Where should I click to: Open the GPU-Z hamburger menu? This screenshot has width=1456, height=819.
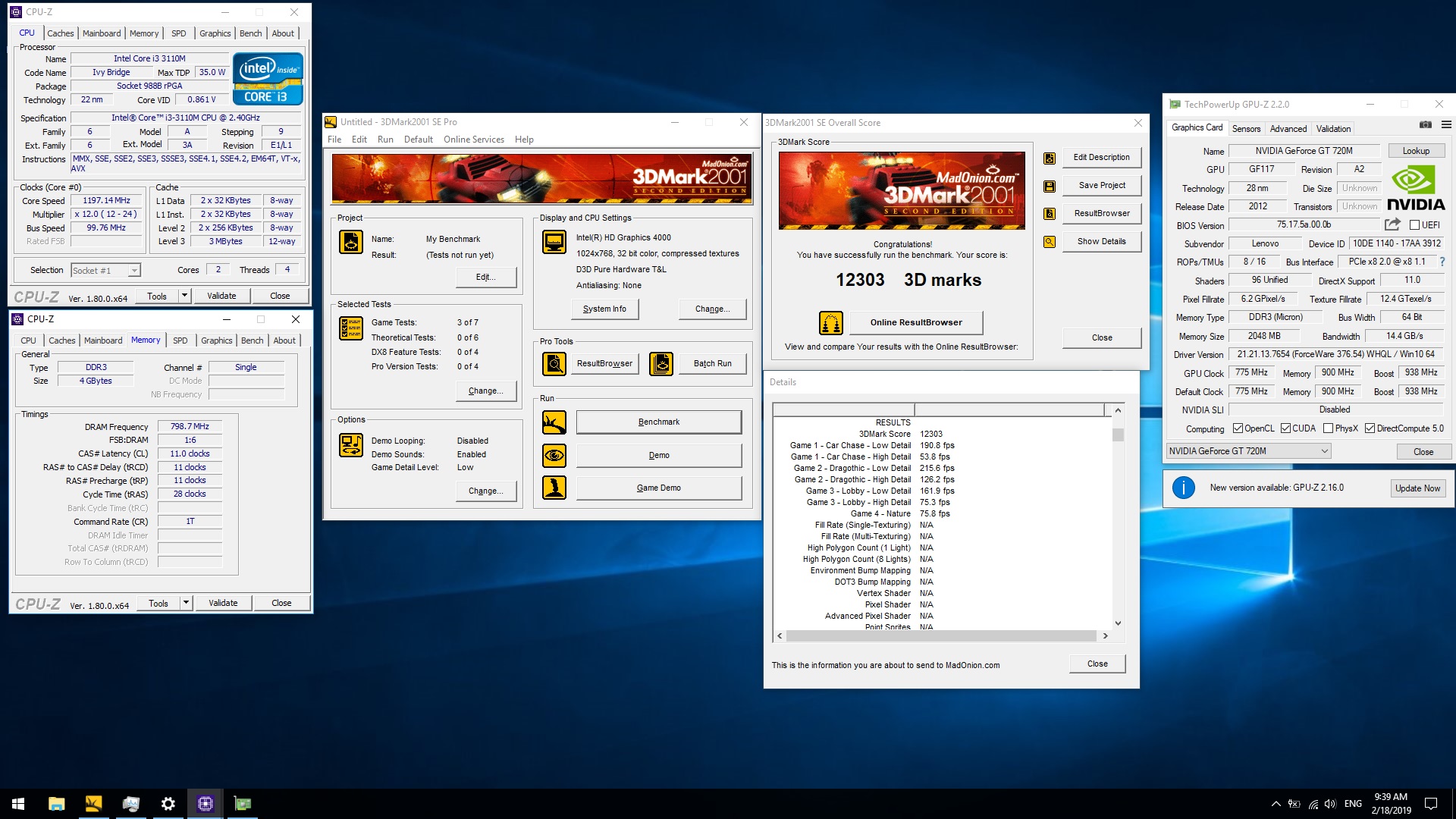pos(1446,124)
